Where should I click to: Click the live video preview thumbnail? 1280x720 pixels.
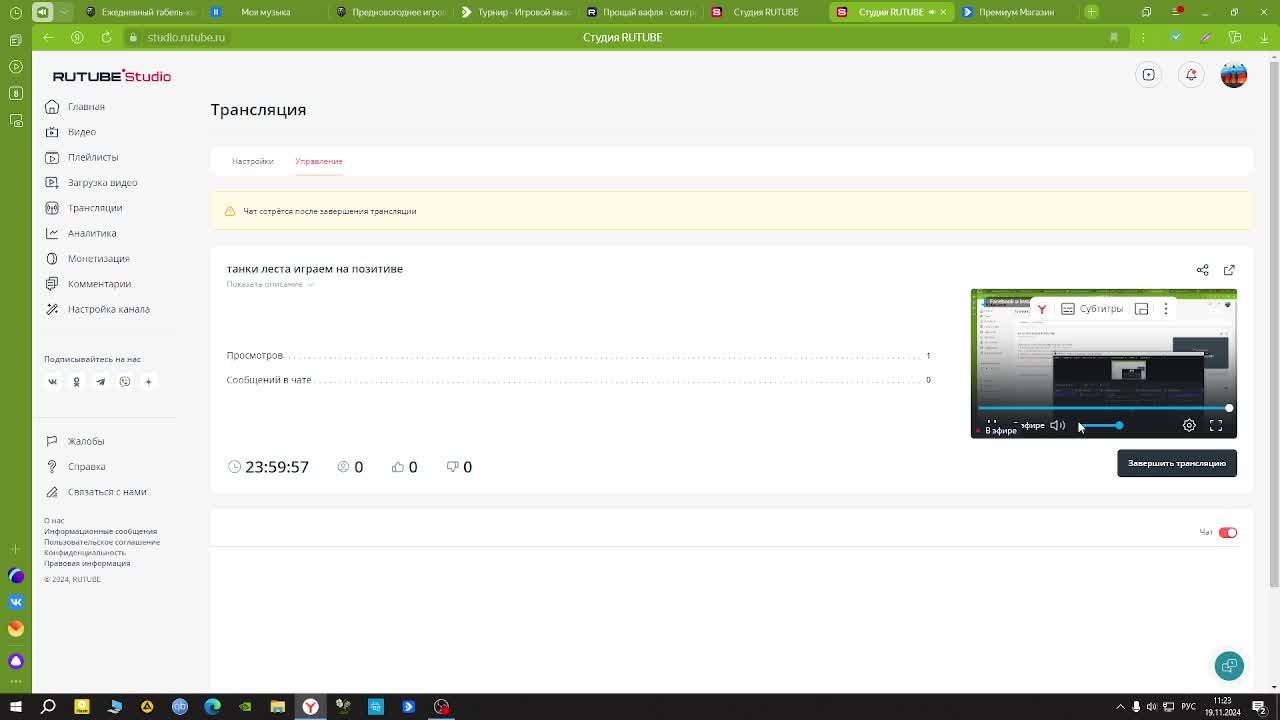(1104, 363)
